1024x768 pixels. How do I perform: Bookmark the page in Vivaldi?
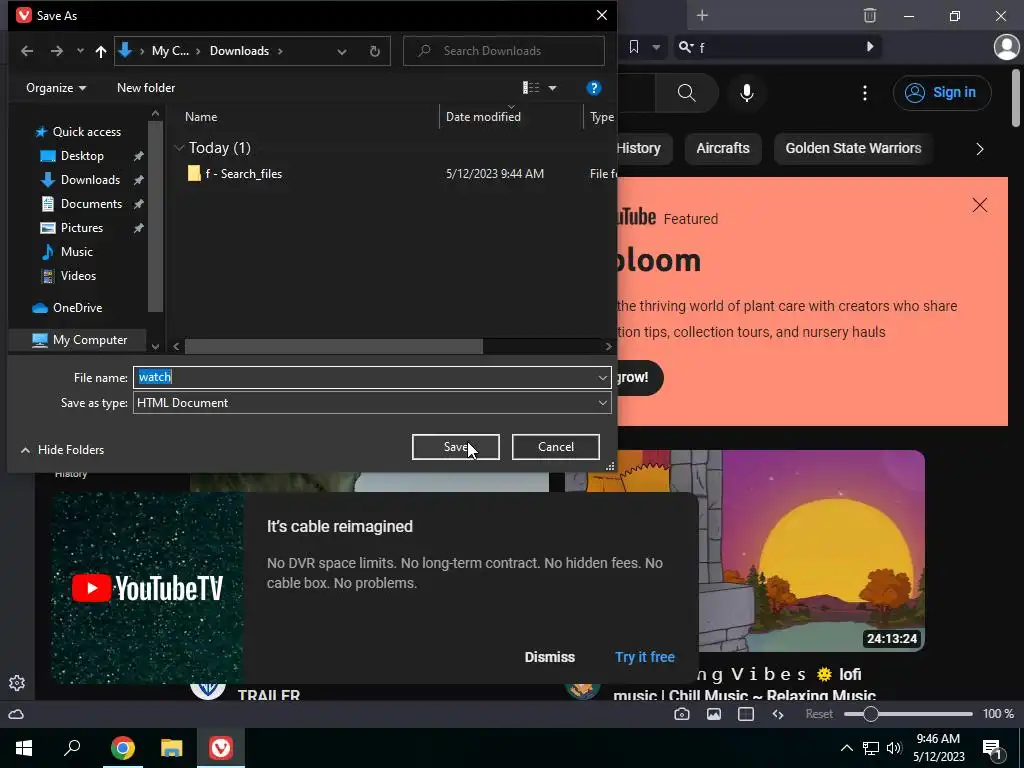click(633, 47)
